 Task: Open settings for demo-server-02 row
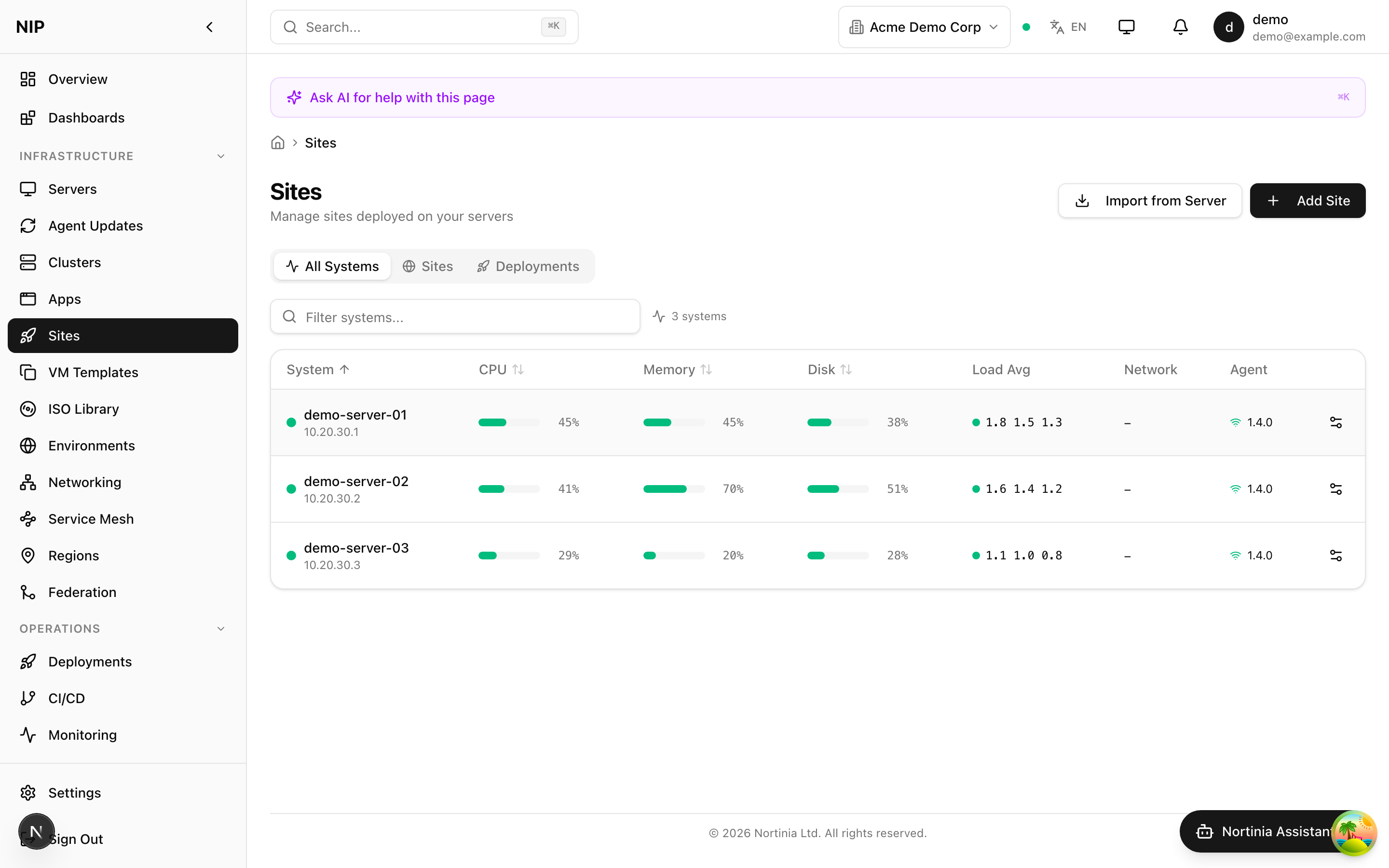[x=1335, y=489]
